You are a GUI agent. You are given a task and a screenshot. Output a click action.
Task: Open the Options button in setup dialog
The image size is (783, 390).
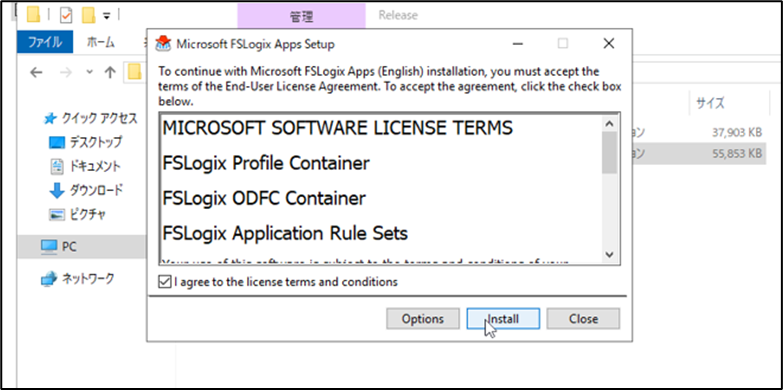click(x=422, y=319)
